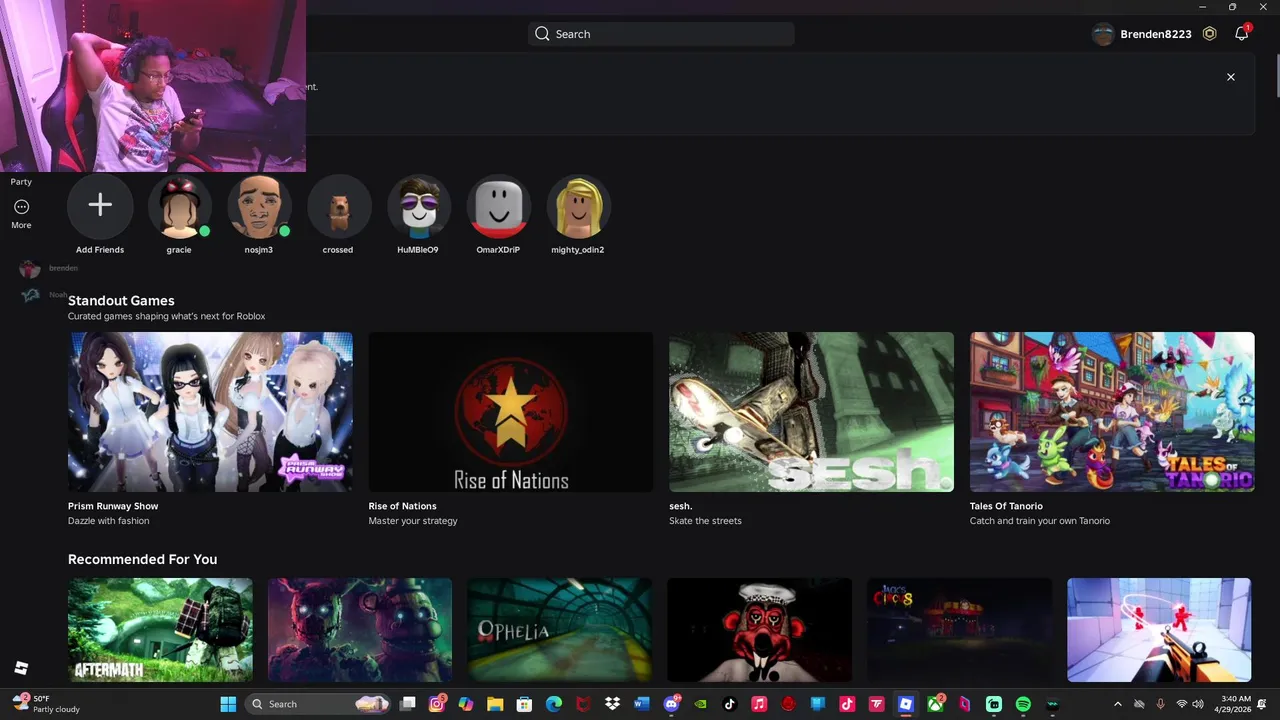This screenshot has width=1280, height=720.
Task: Click the Add Friends plus button
Action: 100,206
